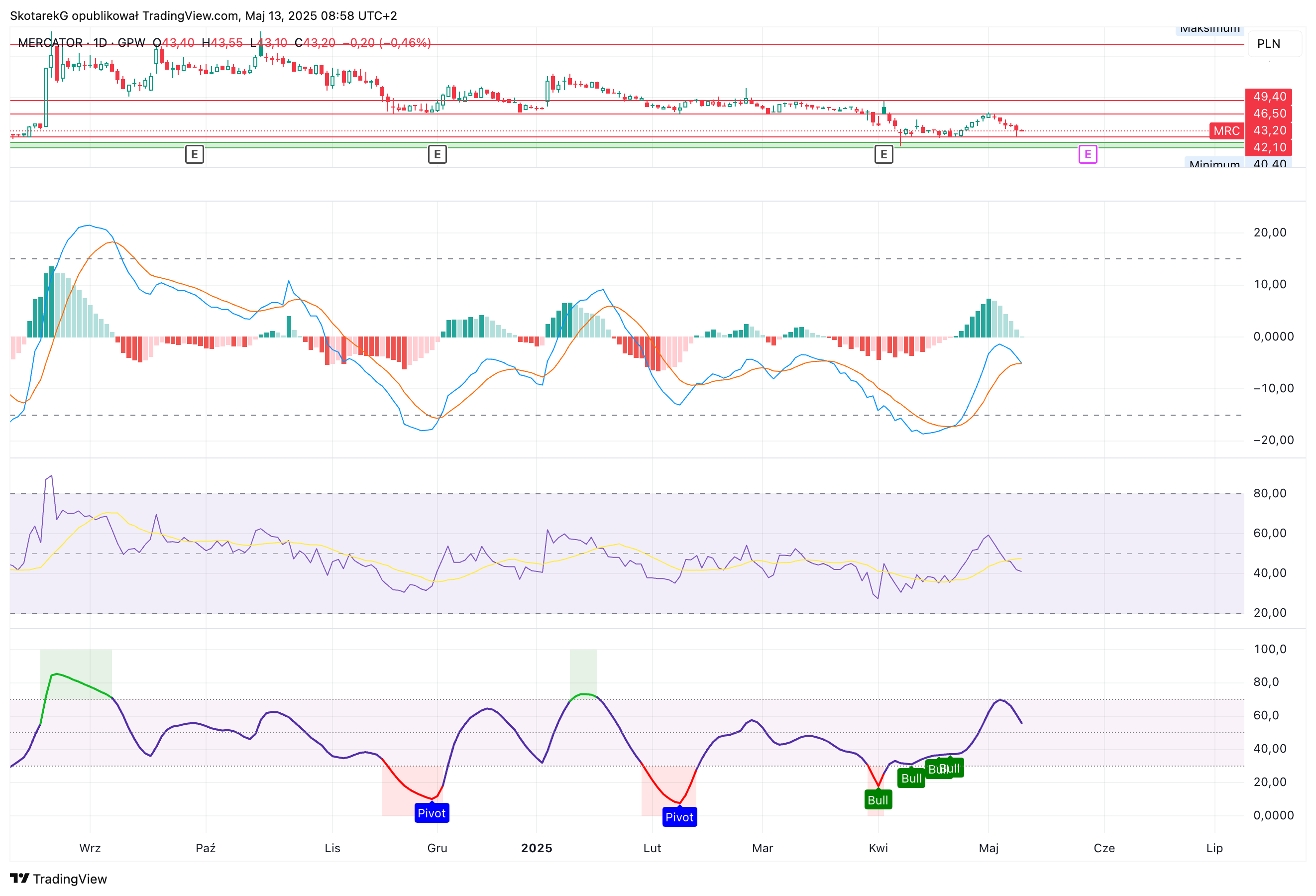Click the 80,00 RSI axis value
Screen dimensions: 1316x896
(x=1270, y=493)
